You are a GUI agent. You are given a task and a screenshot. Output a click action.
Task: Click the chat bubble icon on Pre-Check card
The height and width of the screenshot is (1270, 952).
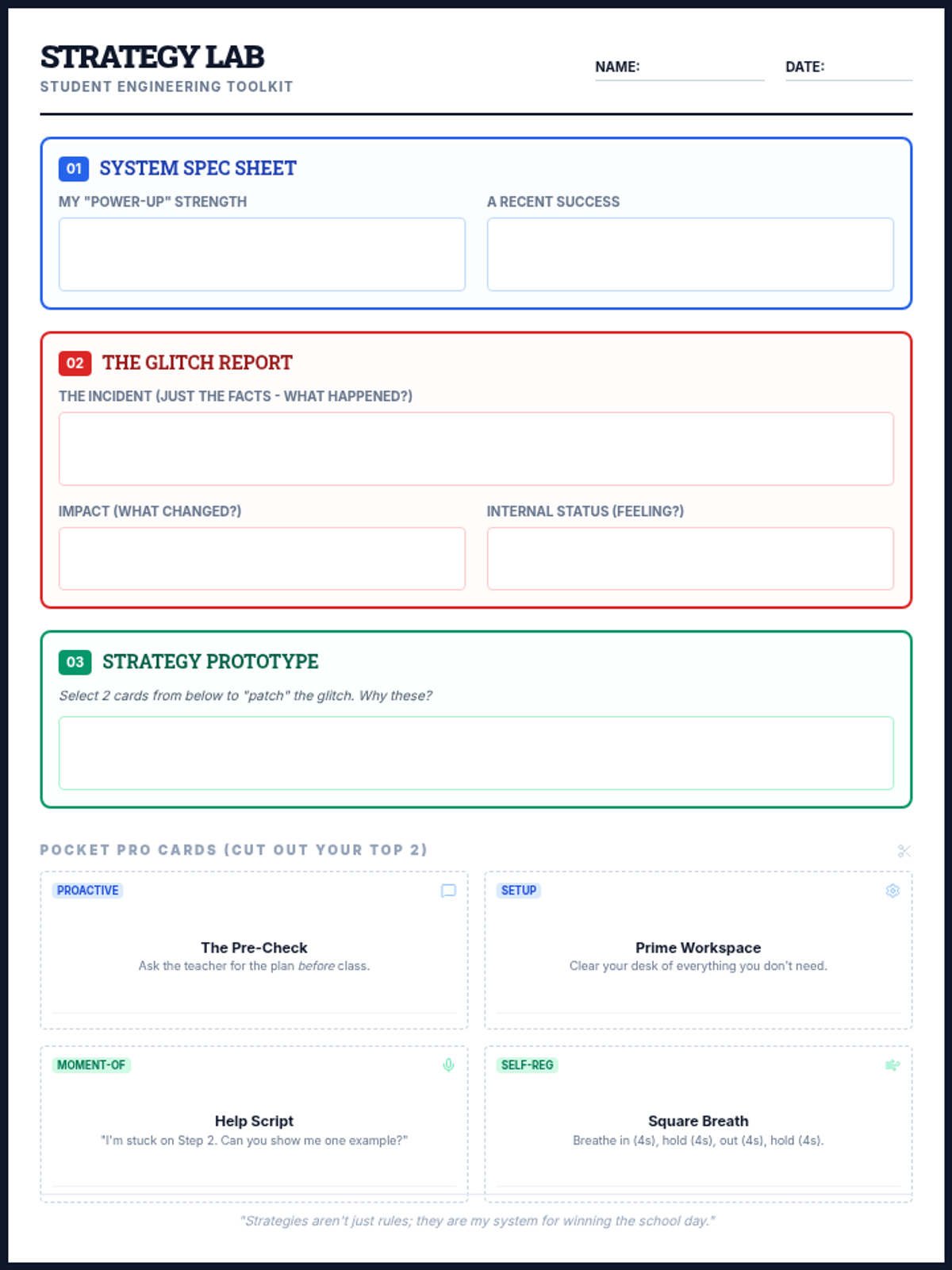[x=448, y=891]
